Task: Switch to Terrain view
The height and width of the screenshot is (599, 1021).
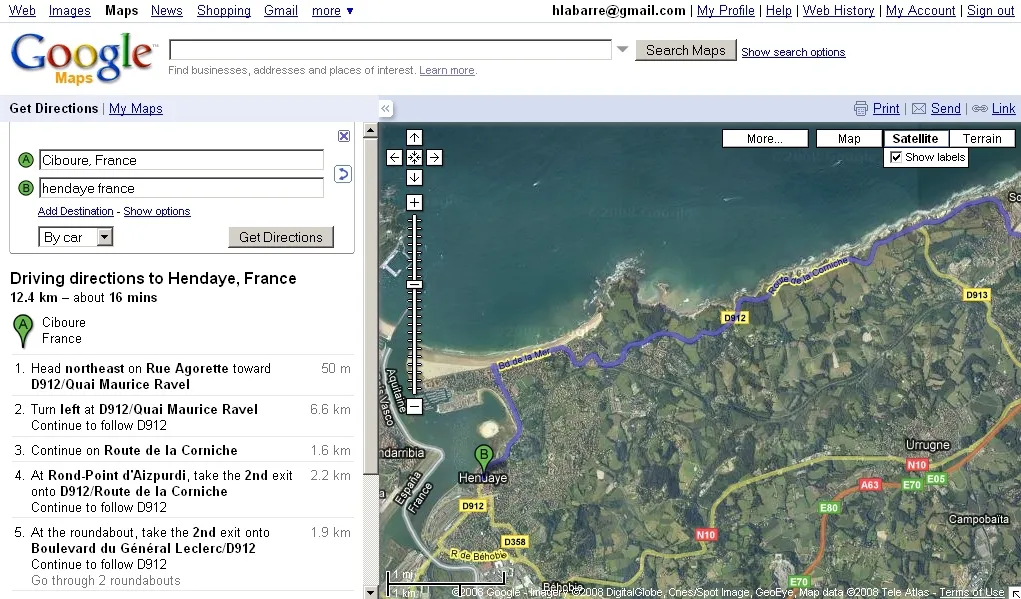Action: point(982,138)
